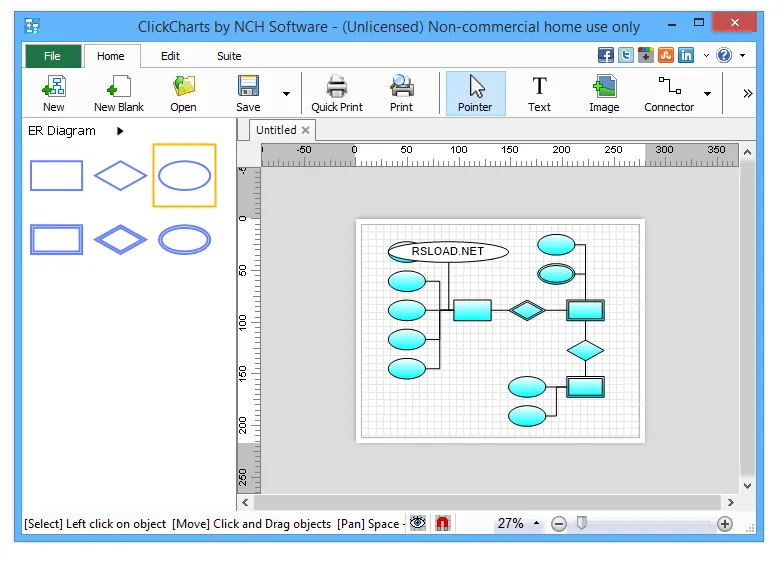The width and height of the screenshot is (783, 562).
Task: Open a file with the Open icon
Action: pos(183,93)
